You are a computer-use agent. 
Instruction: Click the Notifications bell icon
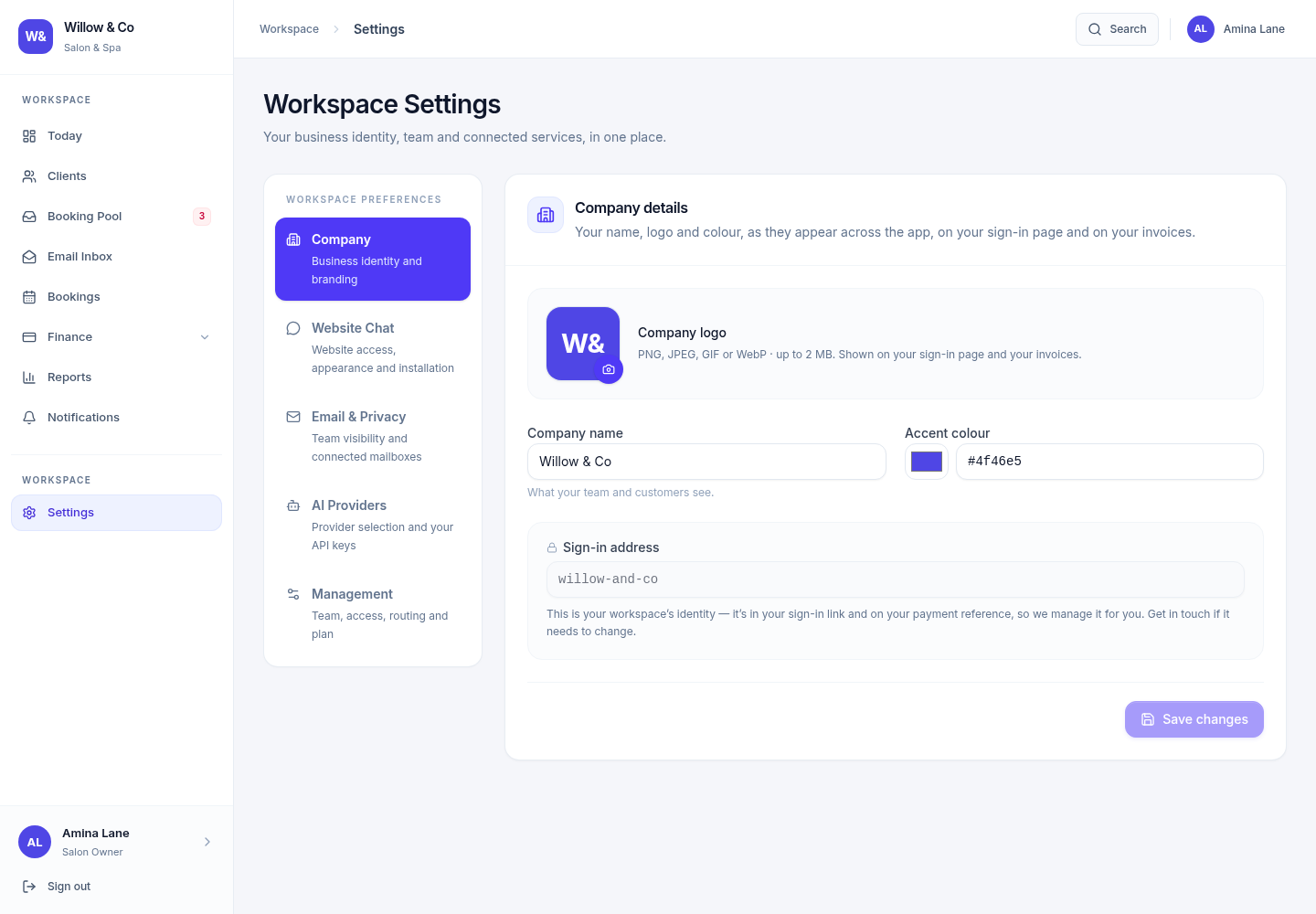[x=29, y=418]
